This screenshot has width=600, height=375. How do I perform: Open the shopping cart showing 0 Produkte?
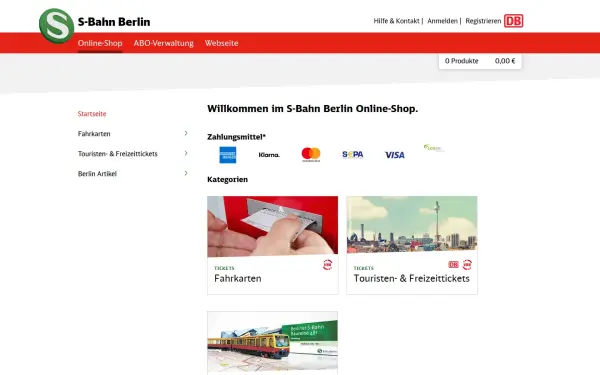480,61
